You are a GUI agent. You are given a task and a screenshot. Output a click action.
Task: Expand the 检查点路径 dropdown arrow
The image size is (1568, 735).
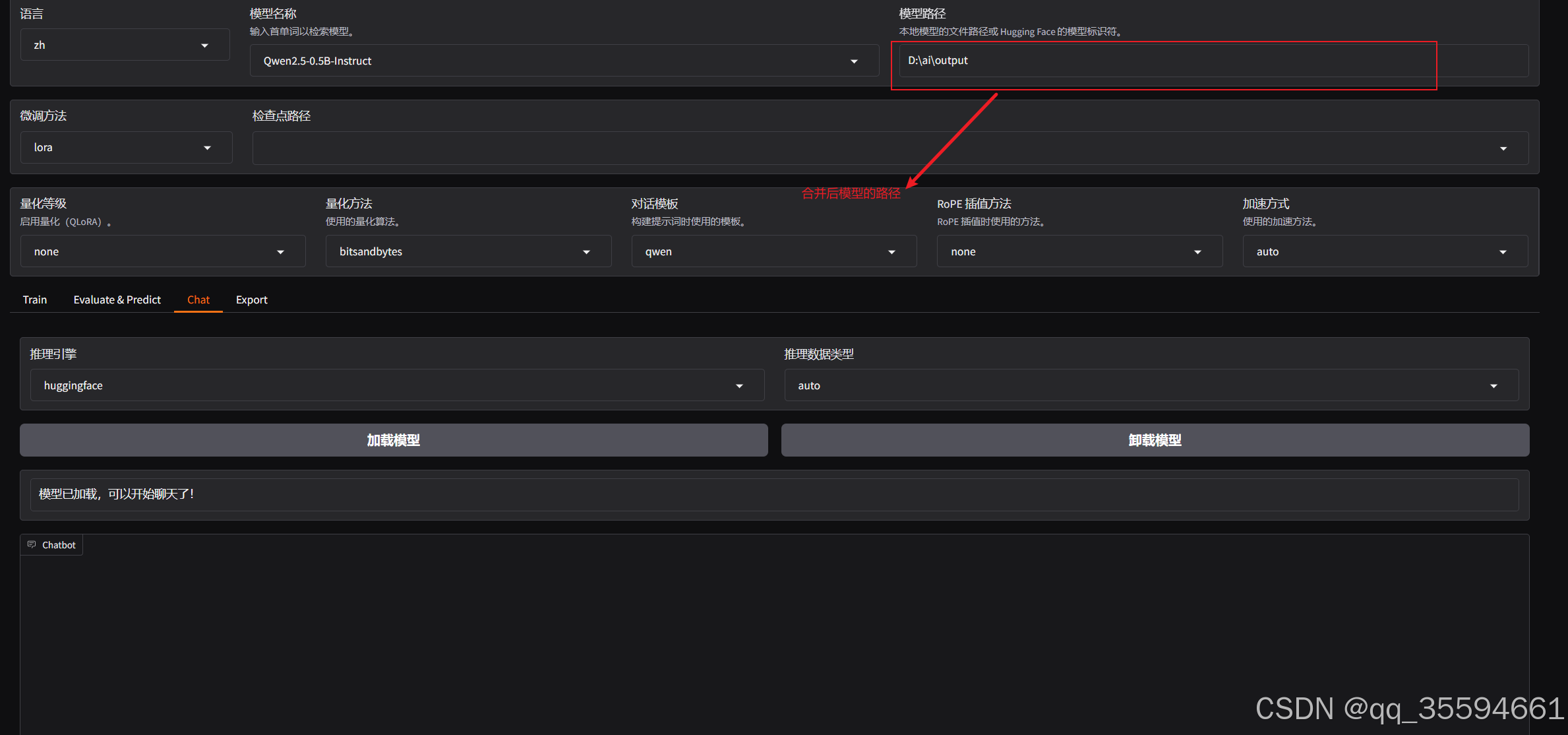click(1503, 148)
